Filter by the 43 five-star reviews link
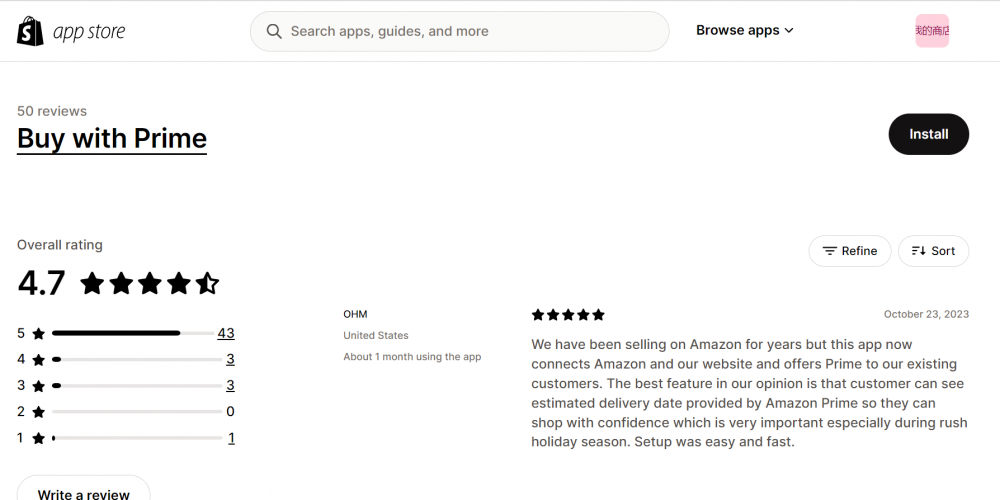The width and height of the screenshot is (1000, 500). pos(226,334)
